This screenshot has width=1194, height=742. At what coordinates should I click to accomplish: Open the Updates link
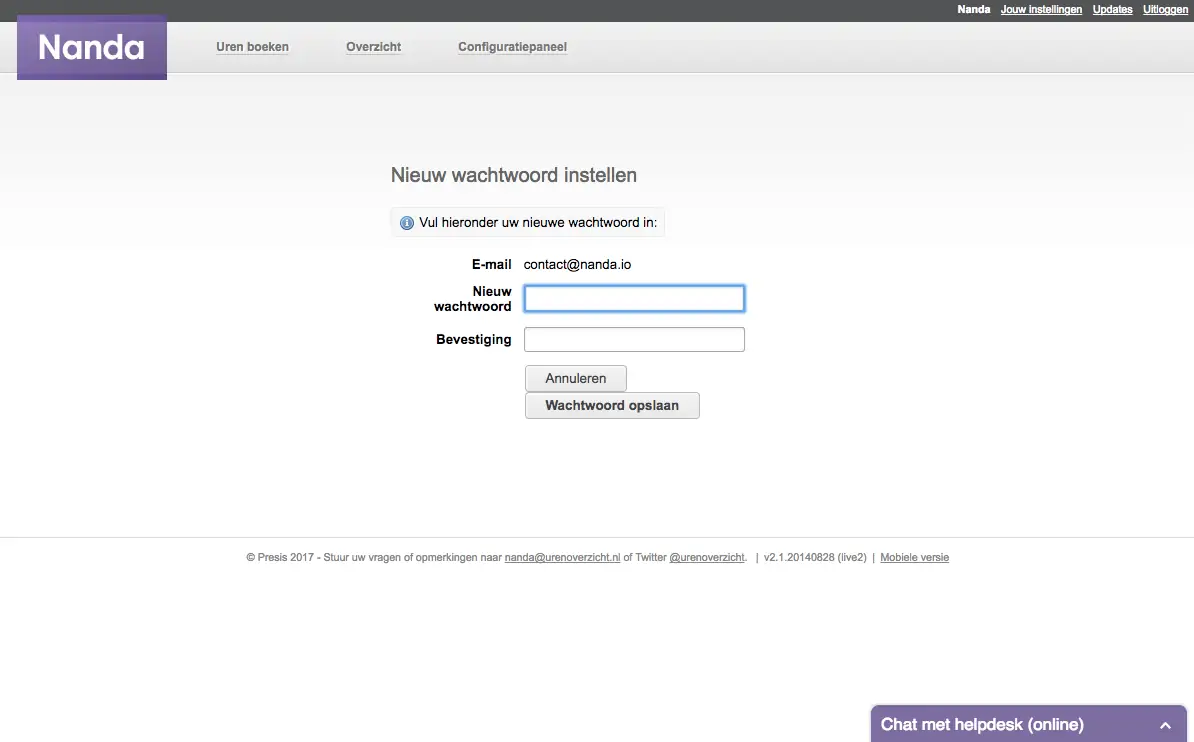(x=1113, y=9)
